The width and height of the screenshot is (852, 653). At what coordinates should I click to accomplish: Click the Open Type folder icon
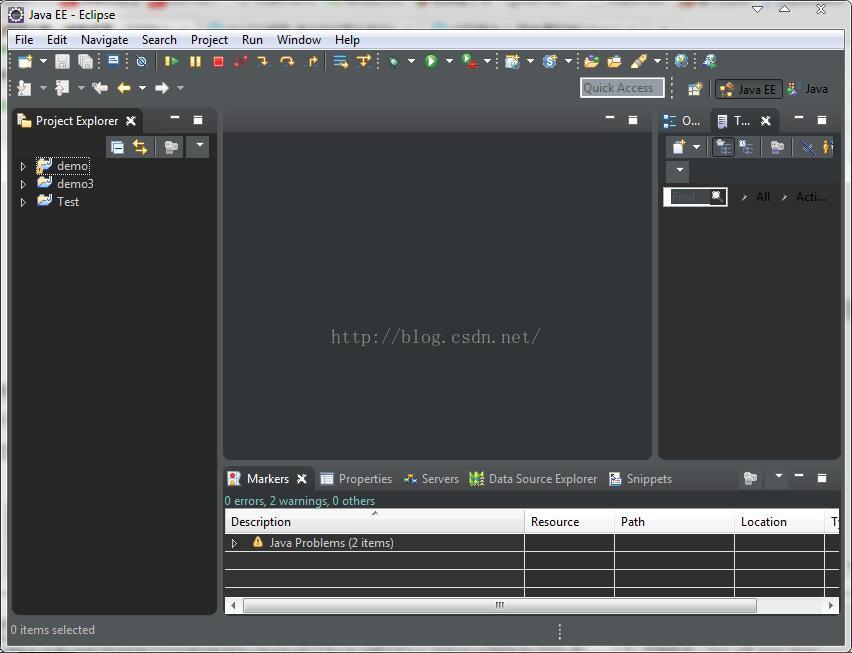591,61
